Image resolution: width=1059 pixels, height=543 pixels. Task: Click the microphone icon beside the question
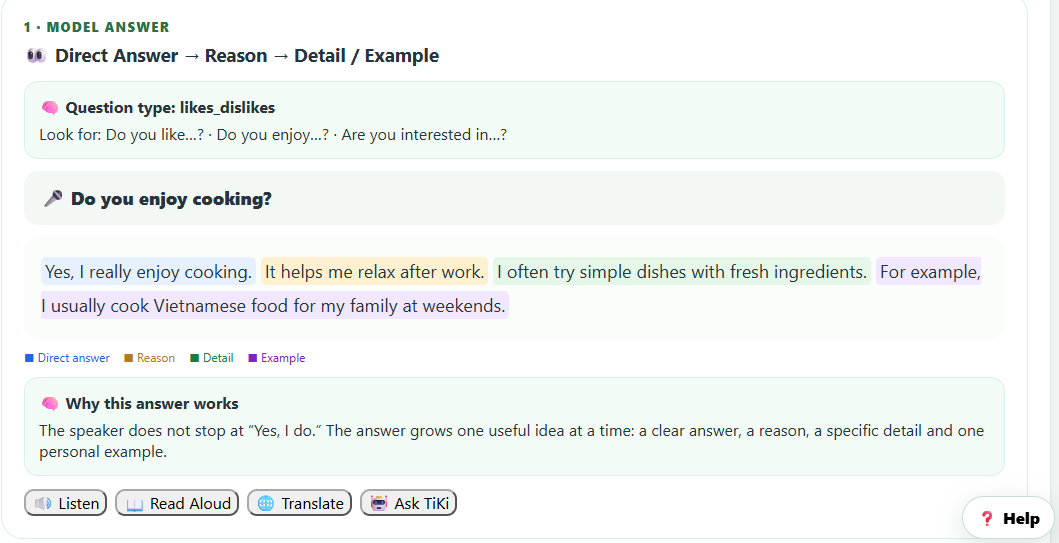[53, 199]
